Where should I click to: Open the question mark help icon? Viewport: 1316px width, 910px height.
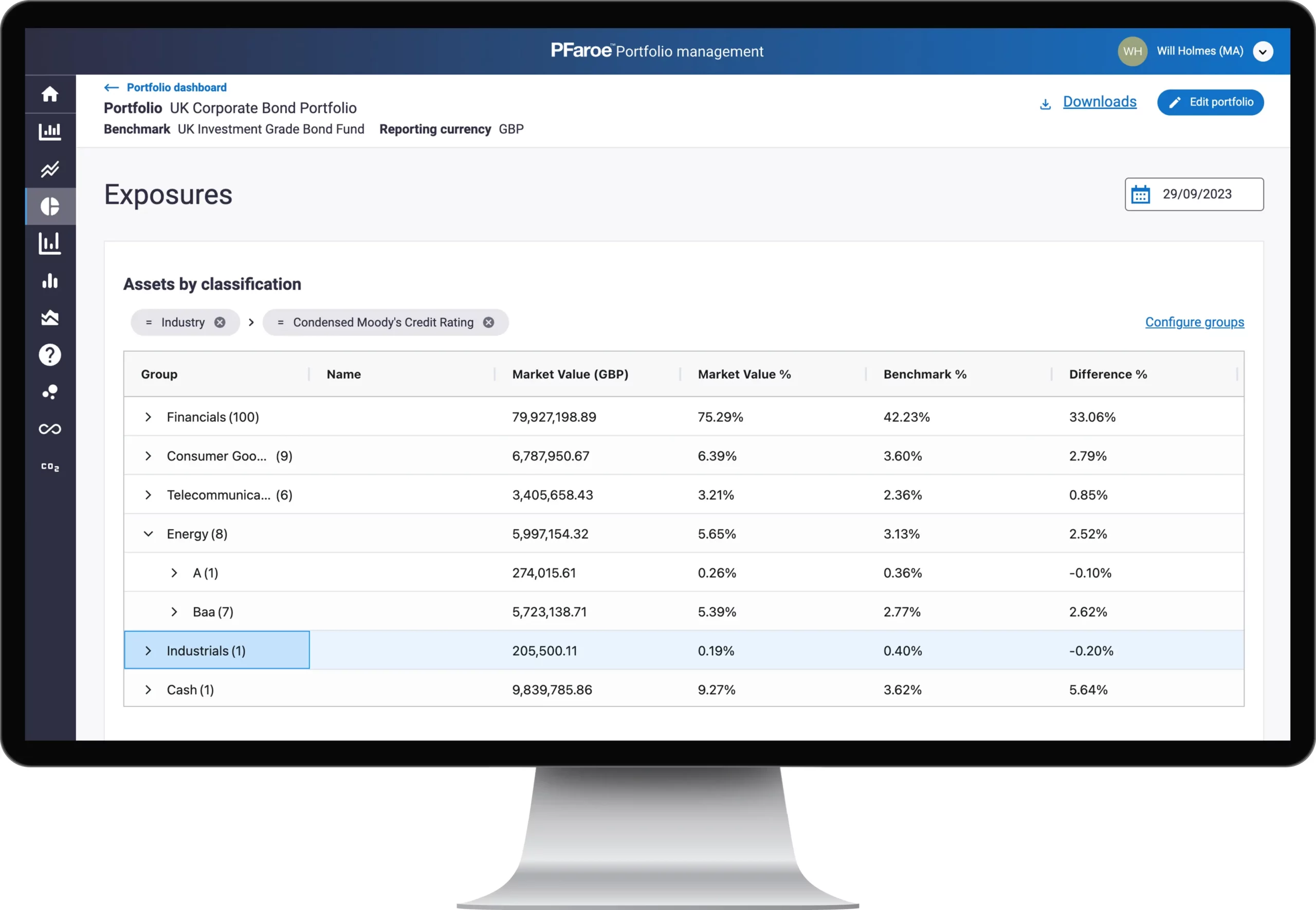[50, 355]
